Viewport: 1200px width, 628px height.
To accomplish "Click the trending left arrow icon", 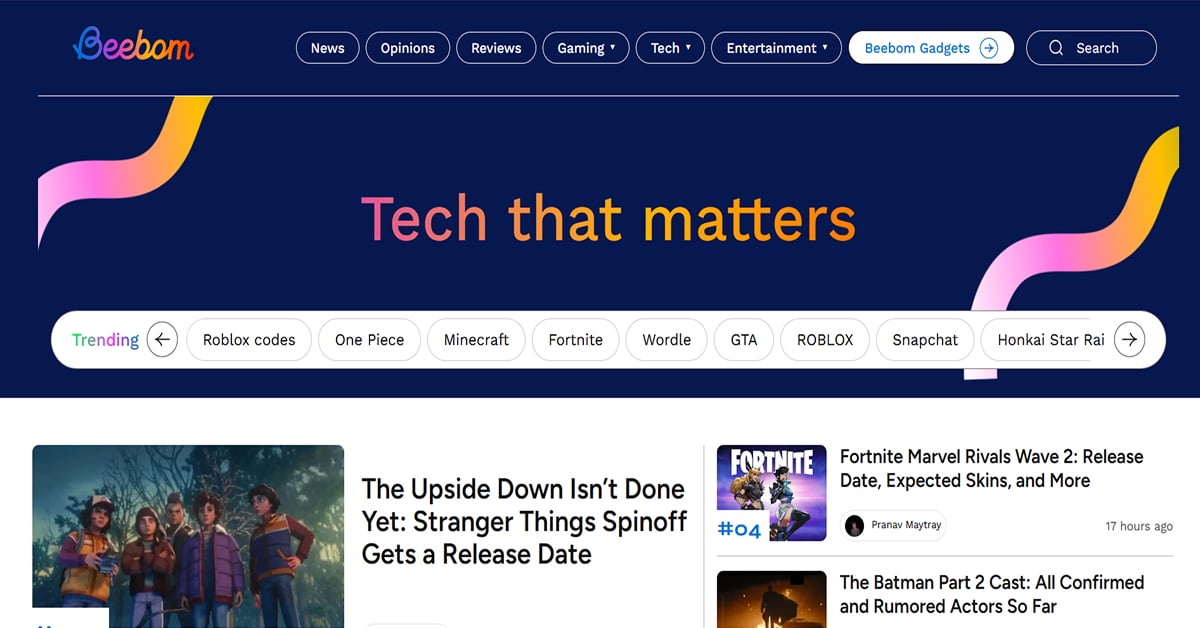I will (162, 340).
